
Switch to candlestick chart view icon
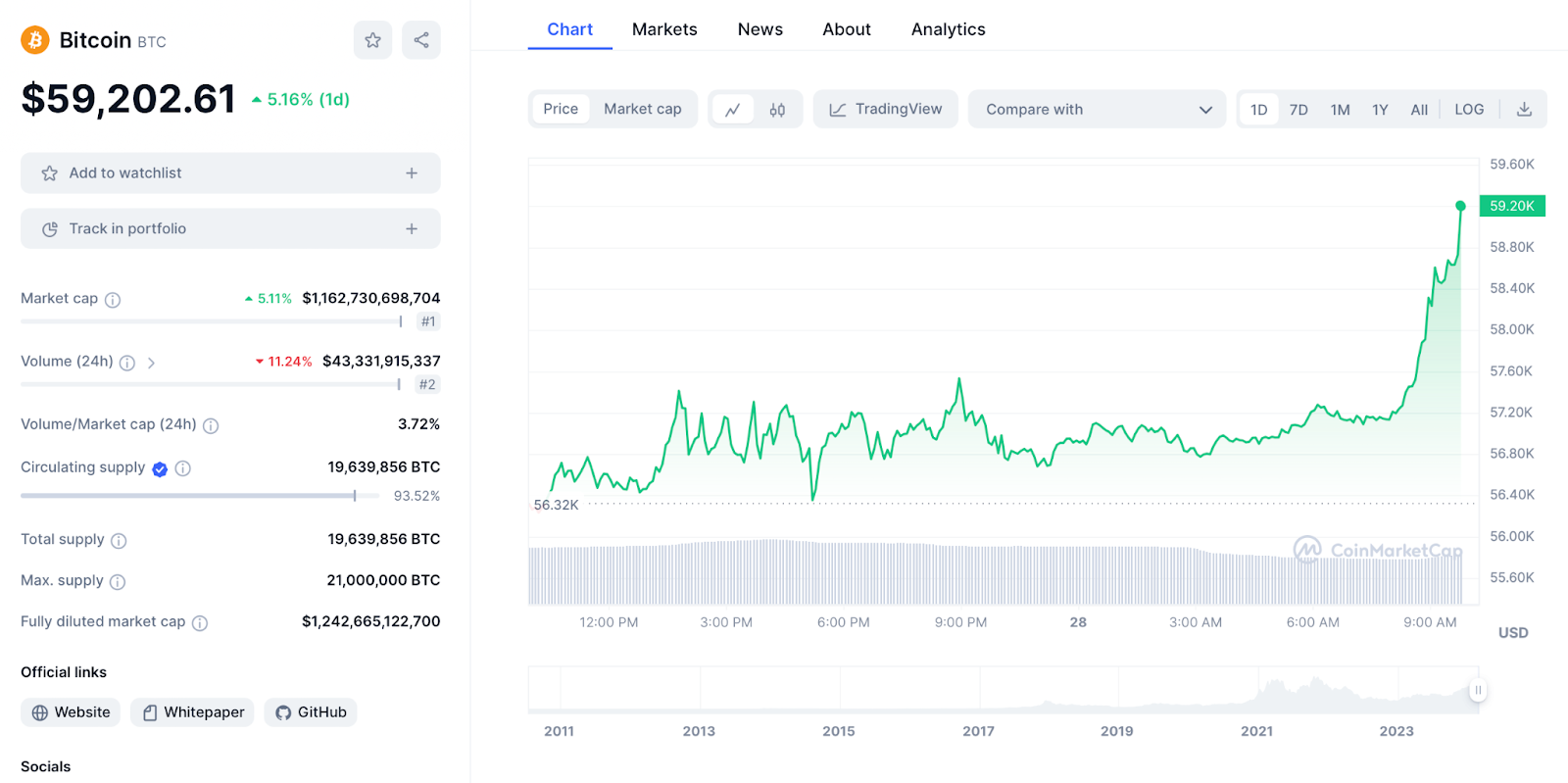(777, 110)
